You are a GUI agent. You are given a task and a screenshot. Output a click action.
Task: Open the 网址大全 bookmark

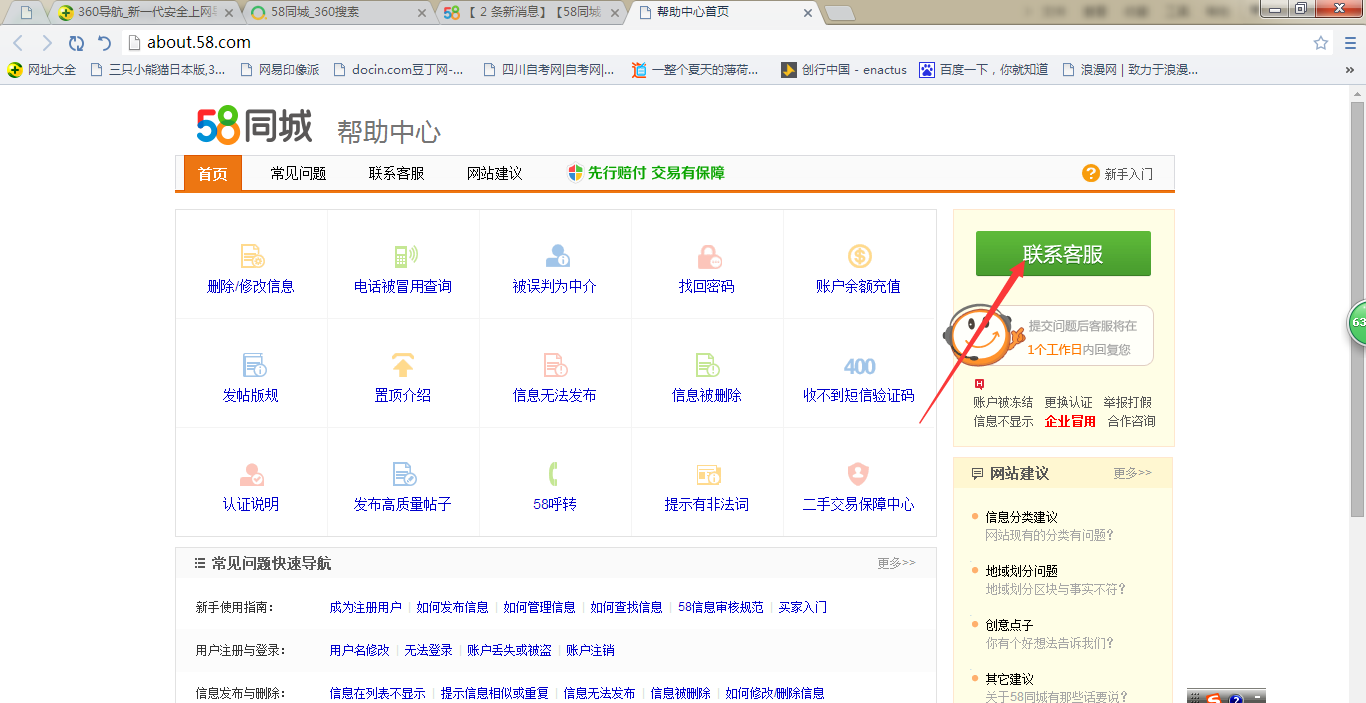(x=41, y=70)
